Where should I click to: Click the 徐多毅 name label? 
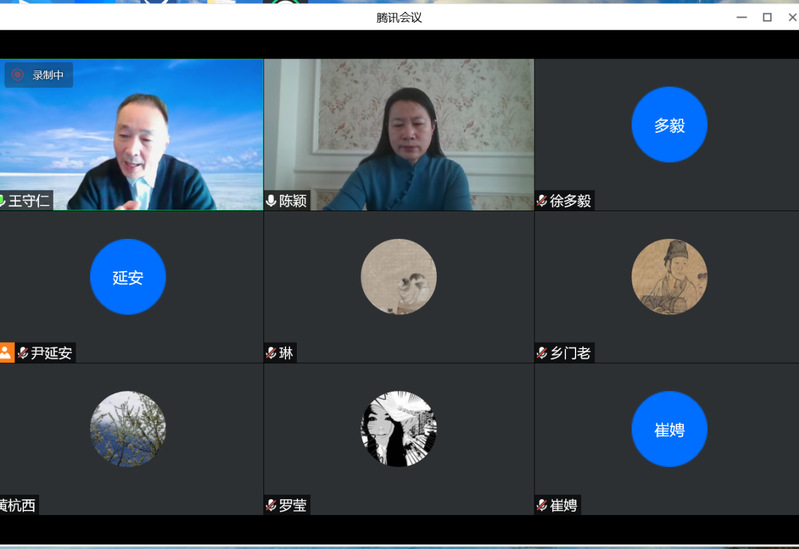point(570,201)
